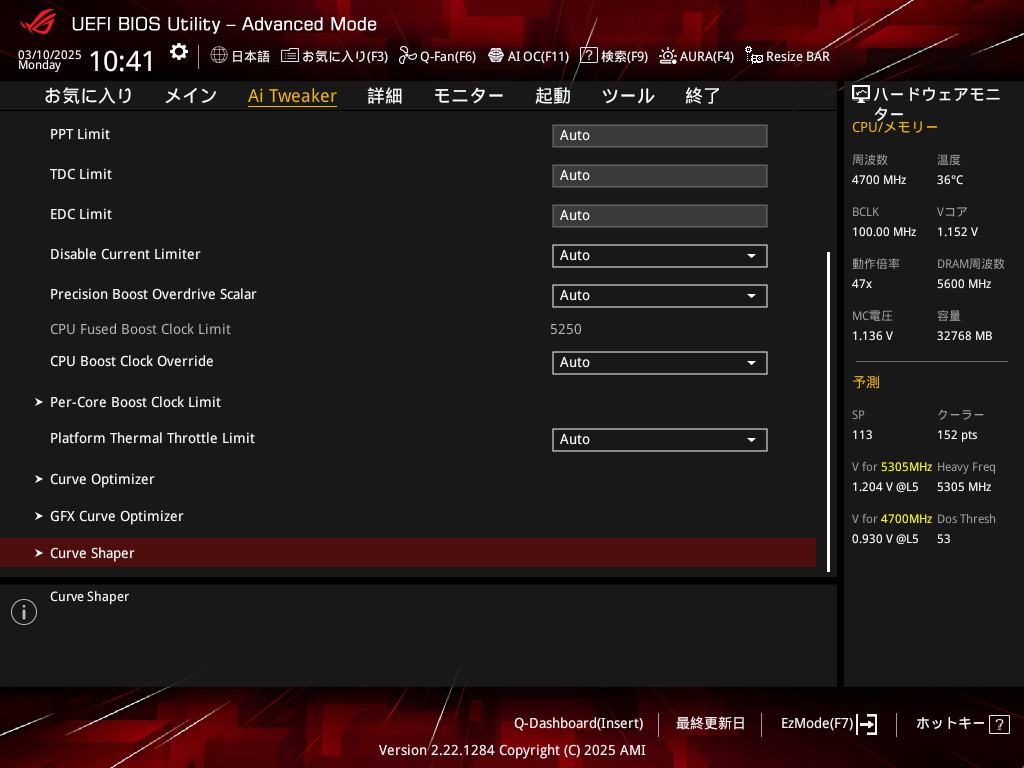Toggle Resize BAR icon

[754, 56]
